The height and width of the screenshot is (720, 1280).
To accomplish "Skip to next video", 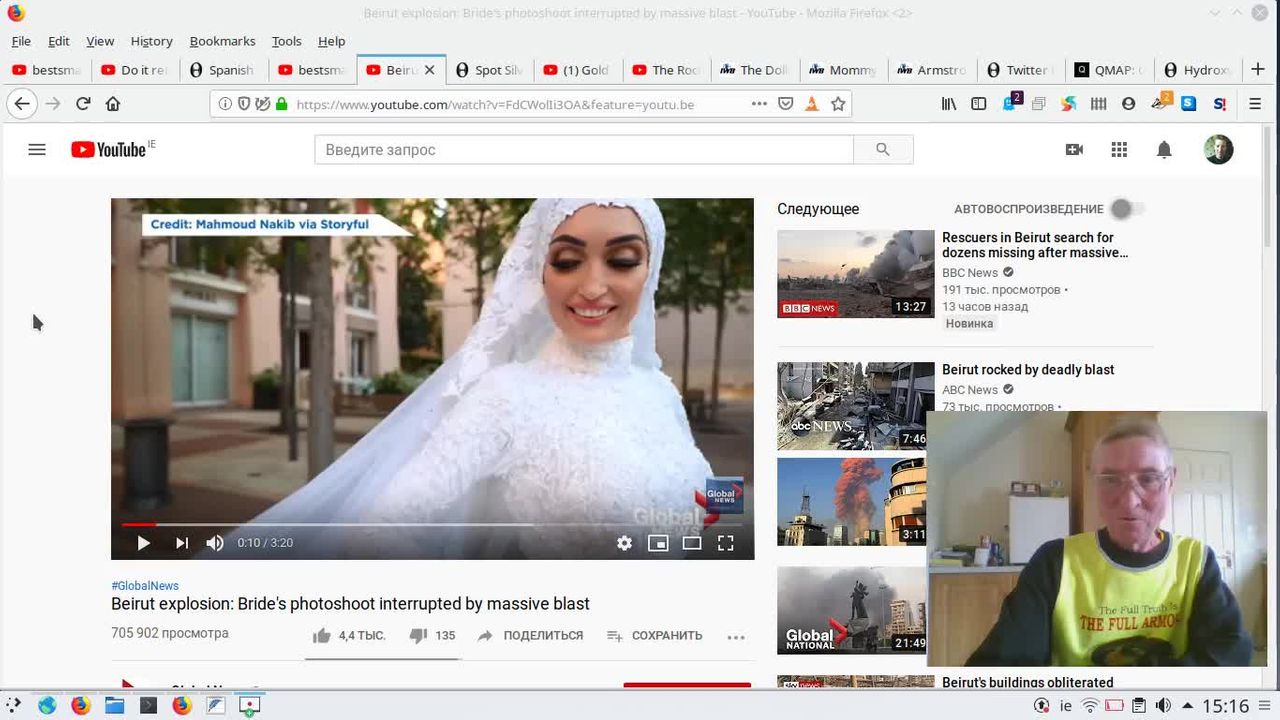I will click(181, 543).
